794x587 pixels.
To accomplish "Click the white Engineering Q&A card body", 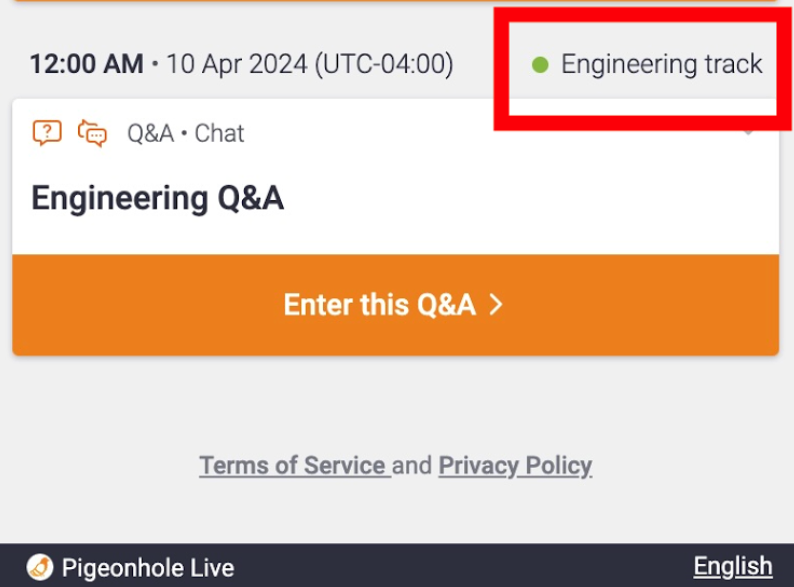I will click(x=395, y=177).
